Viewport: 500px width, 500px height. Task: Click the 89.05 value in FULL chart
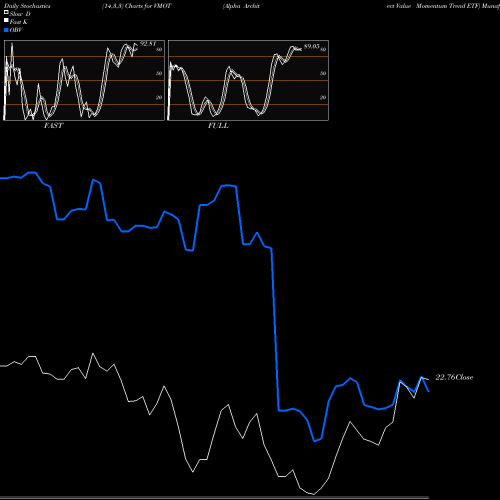[x=311, y=46]
